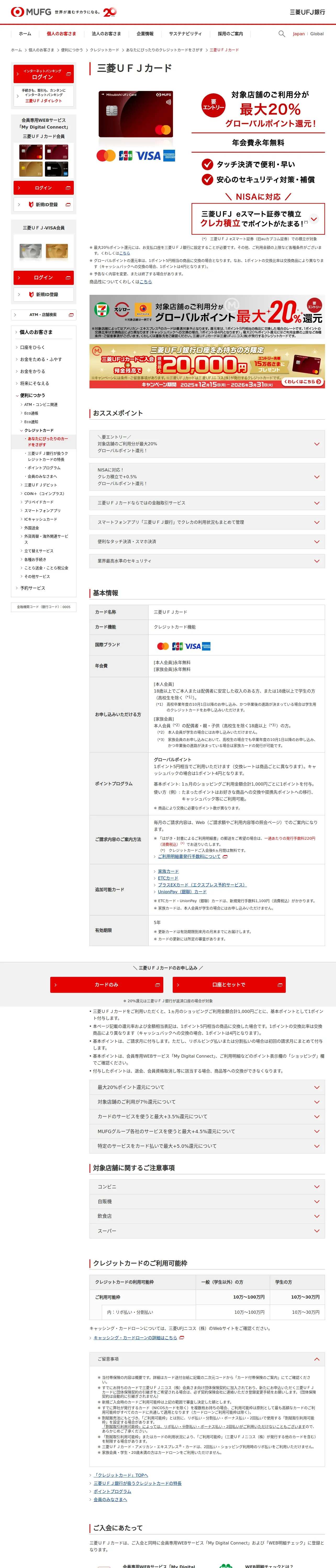Click the JCB brand logo under card

[126, 156]
